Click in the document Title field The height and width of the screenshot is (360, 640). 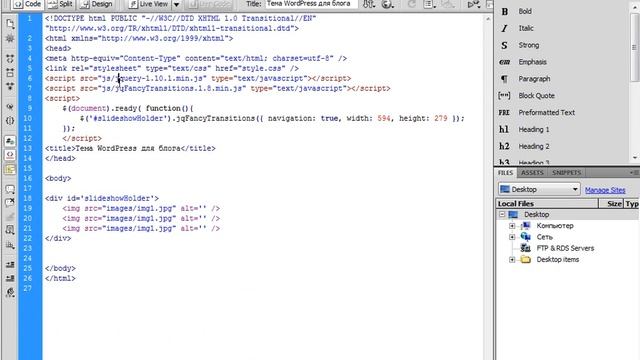(312, 4)
